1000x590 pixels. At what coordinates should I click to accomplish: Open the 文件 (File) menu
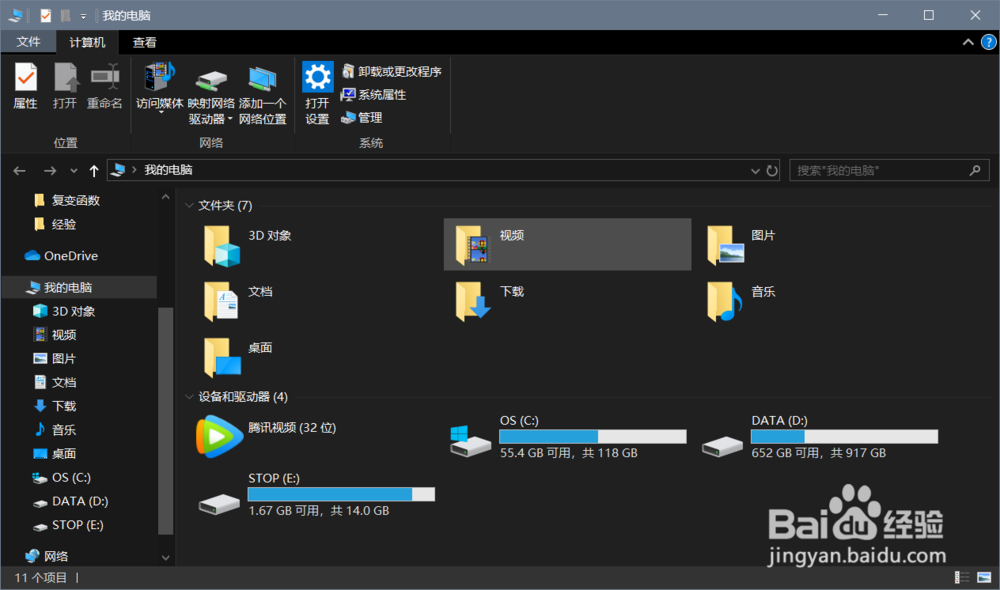29,42
